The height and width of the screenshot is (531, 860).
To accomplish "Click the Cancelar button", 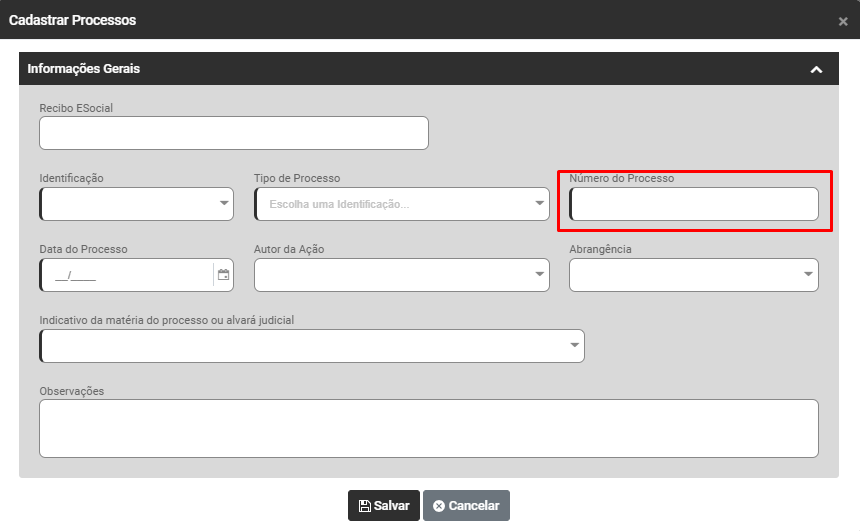I will coord(466,506).
